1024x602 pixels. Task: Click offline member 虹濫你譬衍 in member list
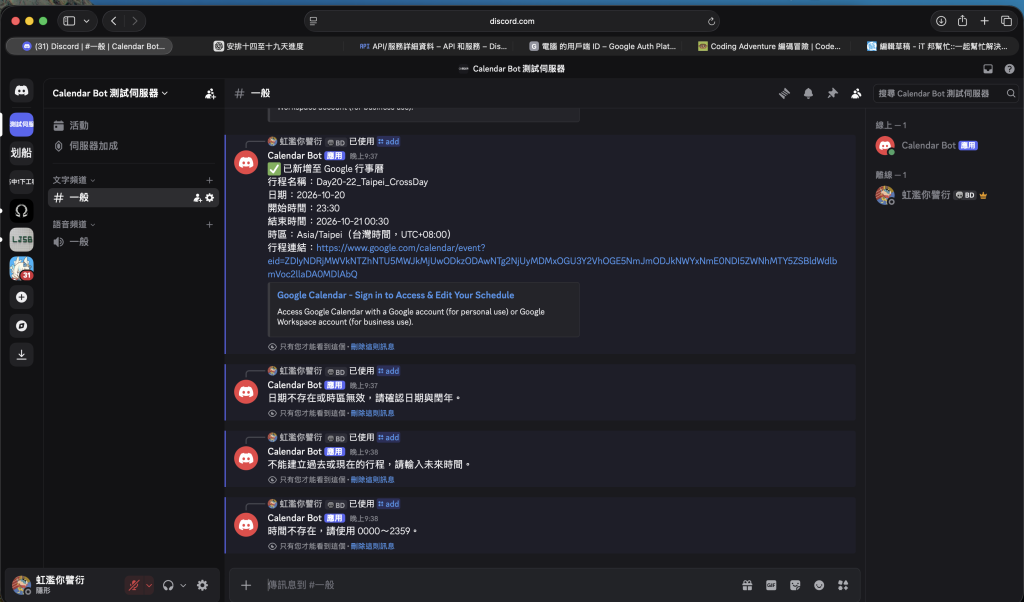[x=943, y=195]
